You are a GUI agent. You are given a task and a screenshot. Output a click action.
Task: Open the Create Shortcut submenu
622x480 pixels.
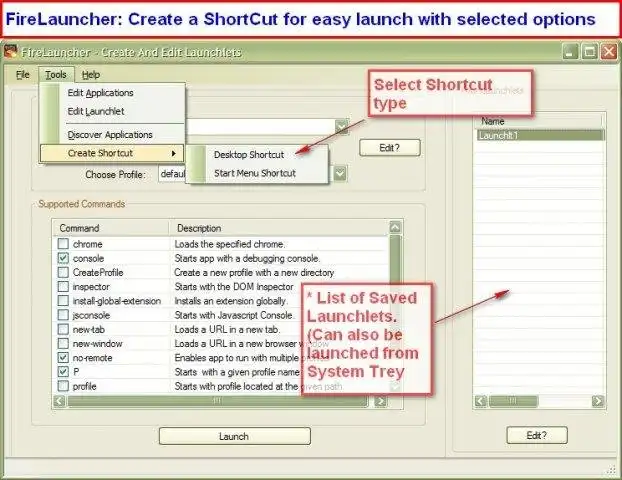tap(113, 153)
